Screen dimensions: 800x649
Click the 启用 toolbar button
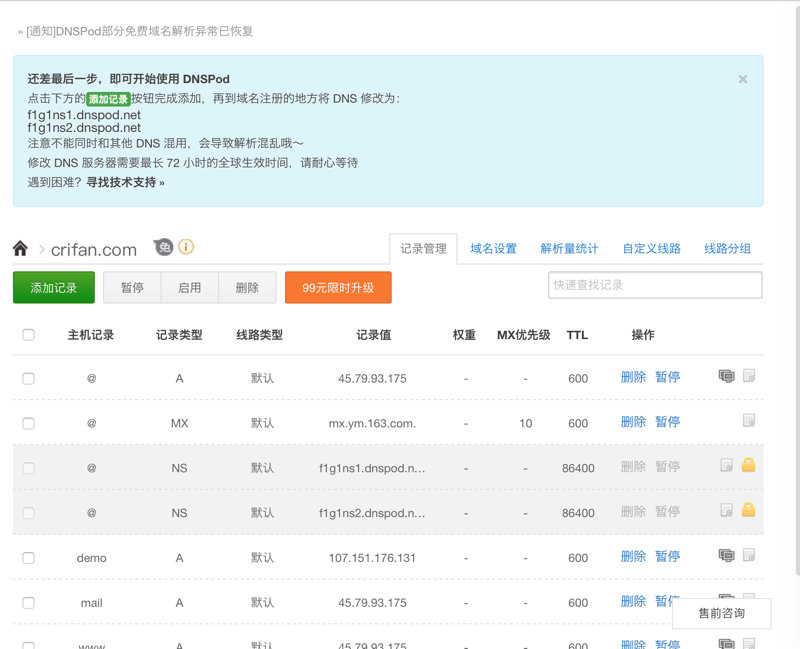[x=190, y=288]
